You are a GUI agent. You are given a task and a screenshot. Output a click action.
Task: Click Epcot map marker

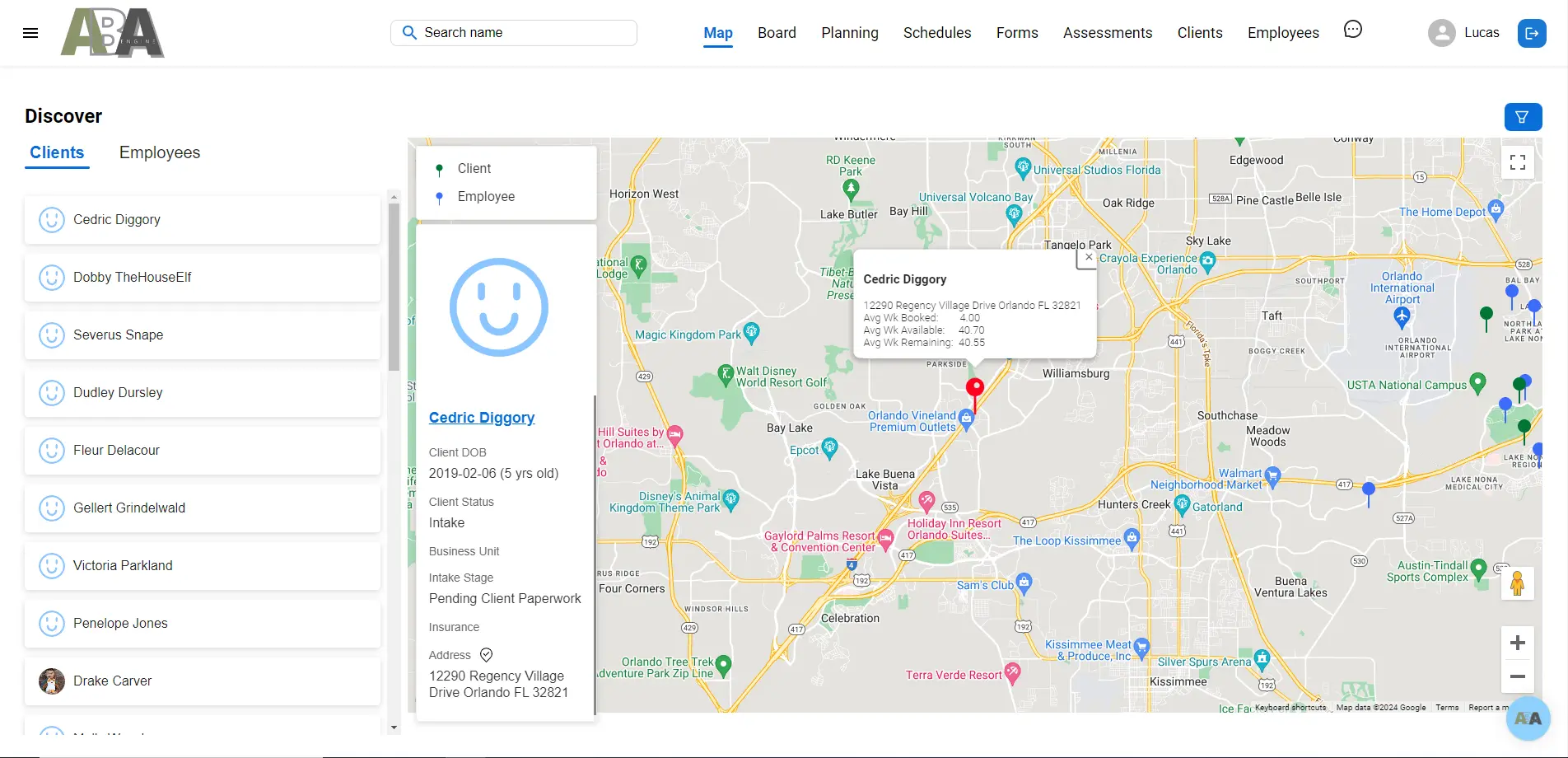(x=829, y=448)
